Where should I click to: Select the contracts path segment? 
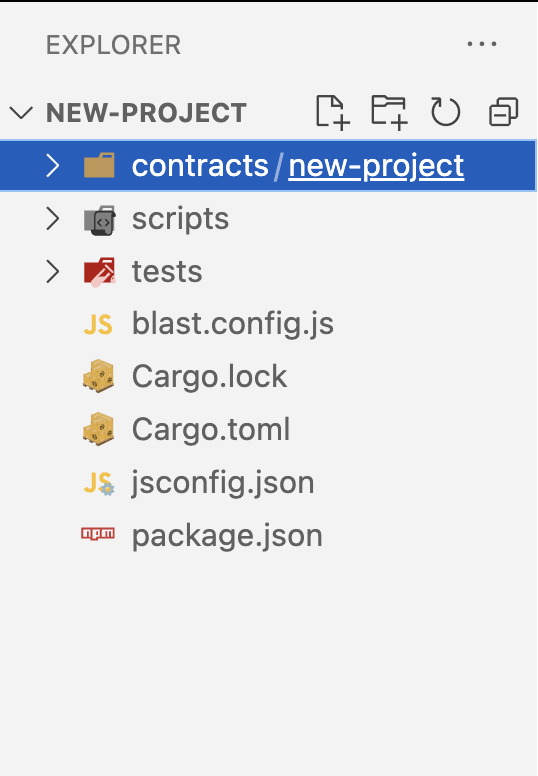pyautogui.click(x=200, y=165)
